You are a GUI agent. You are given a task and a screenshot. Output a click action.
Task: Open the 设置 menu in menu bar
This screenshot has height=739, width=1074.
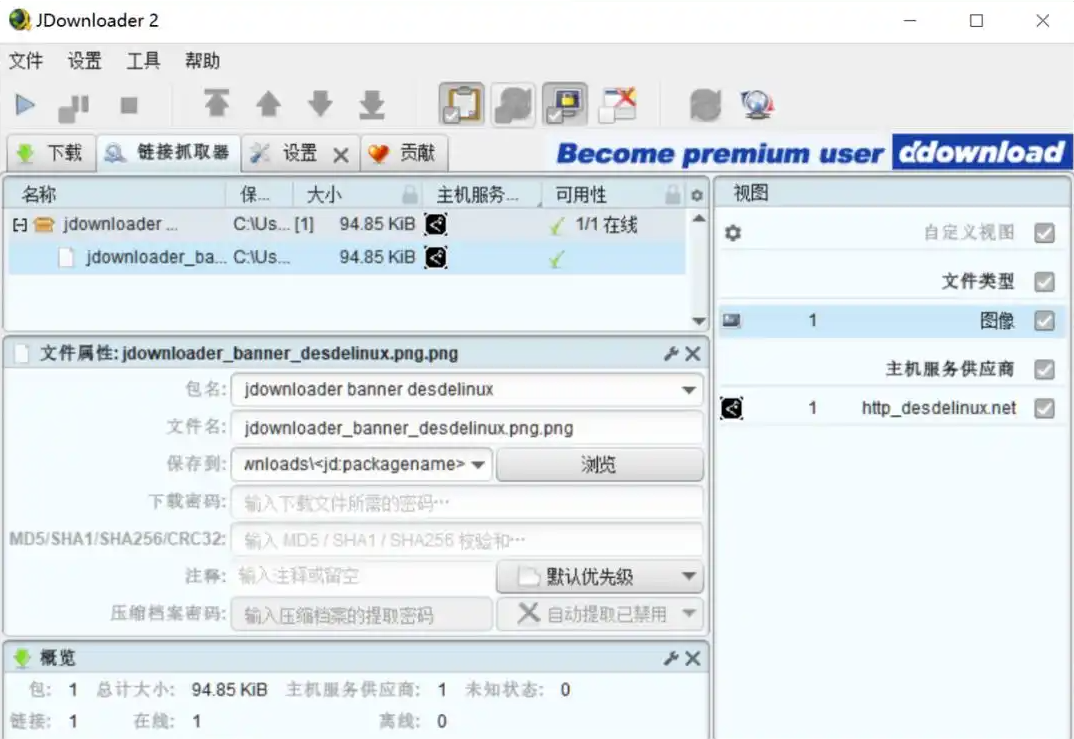click(x=84, y=61)
